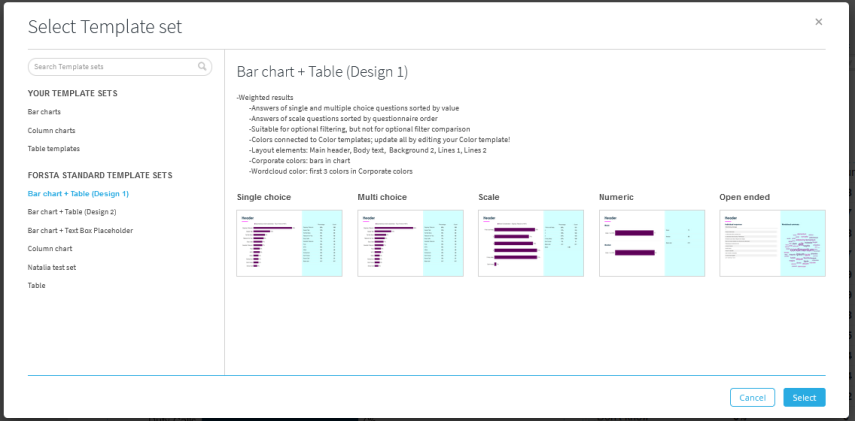Screen dimensions: 855x421
Task: Click the search magnifier icon
Action: (x=202, y=67)
